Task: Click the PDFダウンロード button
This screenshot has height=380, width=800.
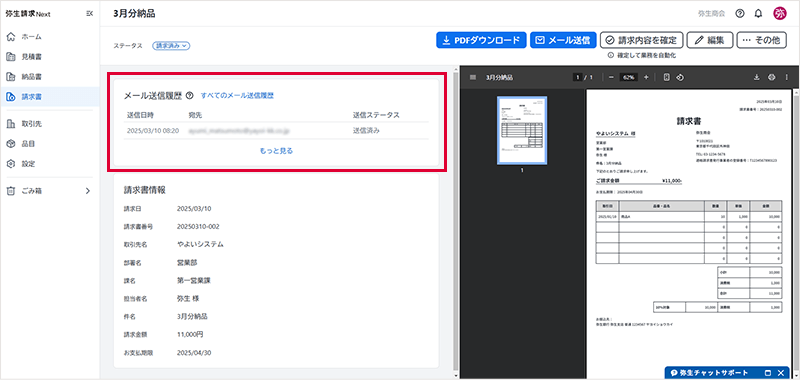Action: 481,40
